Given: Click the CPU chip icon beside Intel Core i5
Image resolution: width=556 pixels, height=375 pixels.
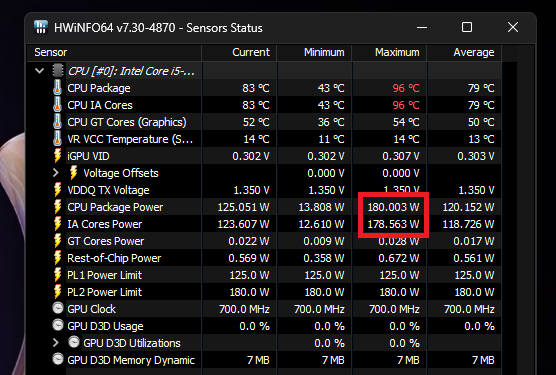Looking at the screenshot, I should click(x=58, y=71).
